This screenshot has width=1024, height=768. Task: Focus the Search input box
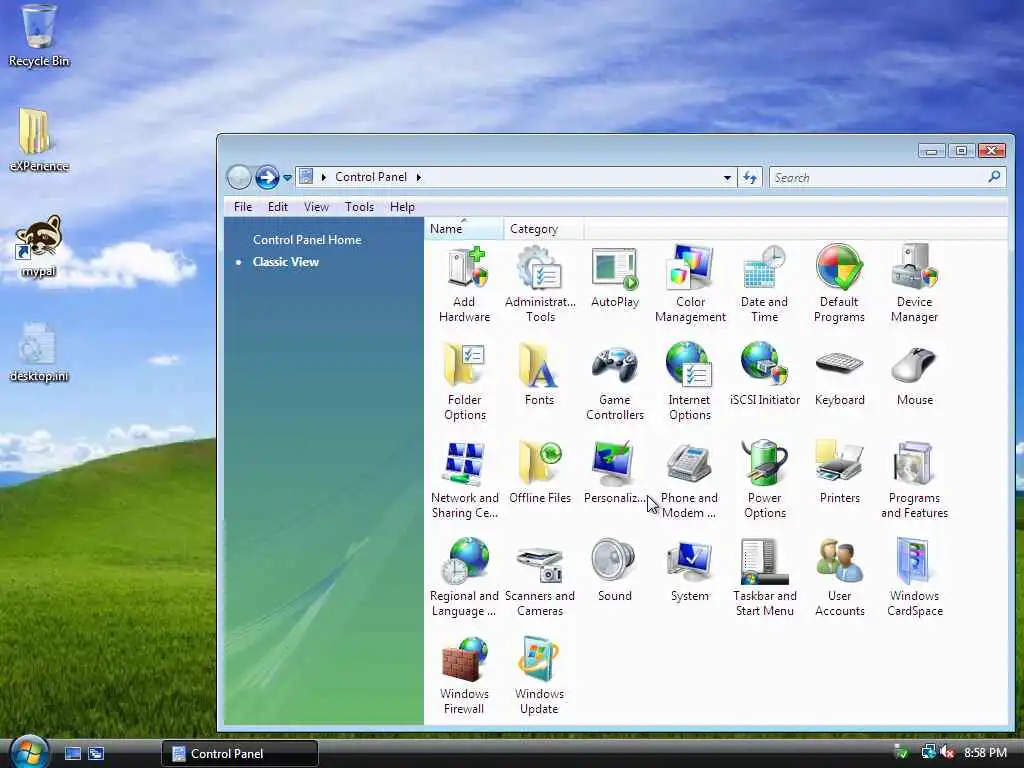[878, 178]
